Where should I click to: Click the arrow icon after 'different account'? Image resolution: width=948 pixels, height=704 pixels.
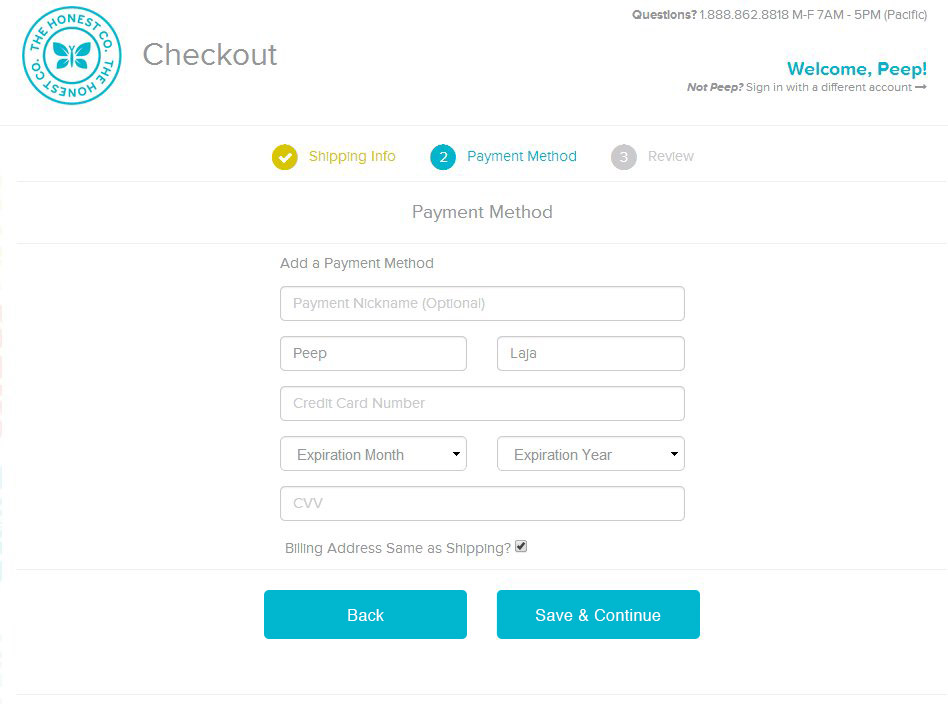[x=921, y=87]
